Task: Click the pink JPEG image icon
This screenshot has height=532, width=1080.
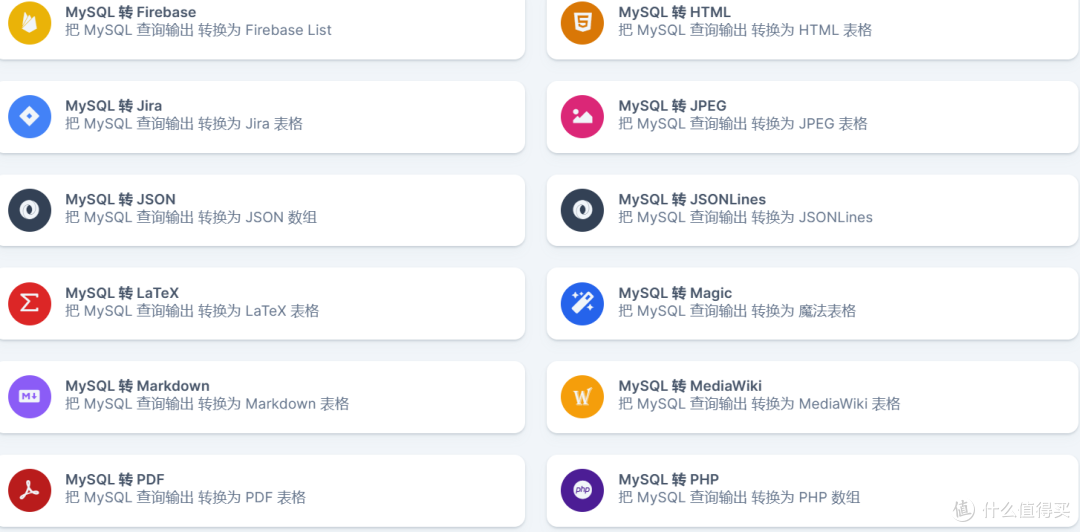Action: click(x=582, y=116)
